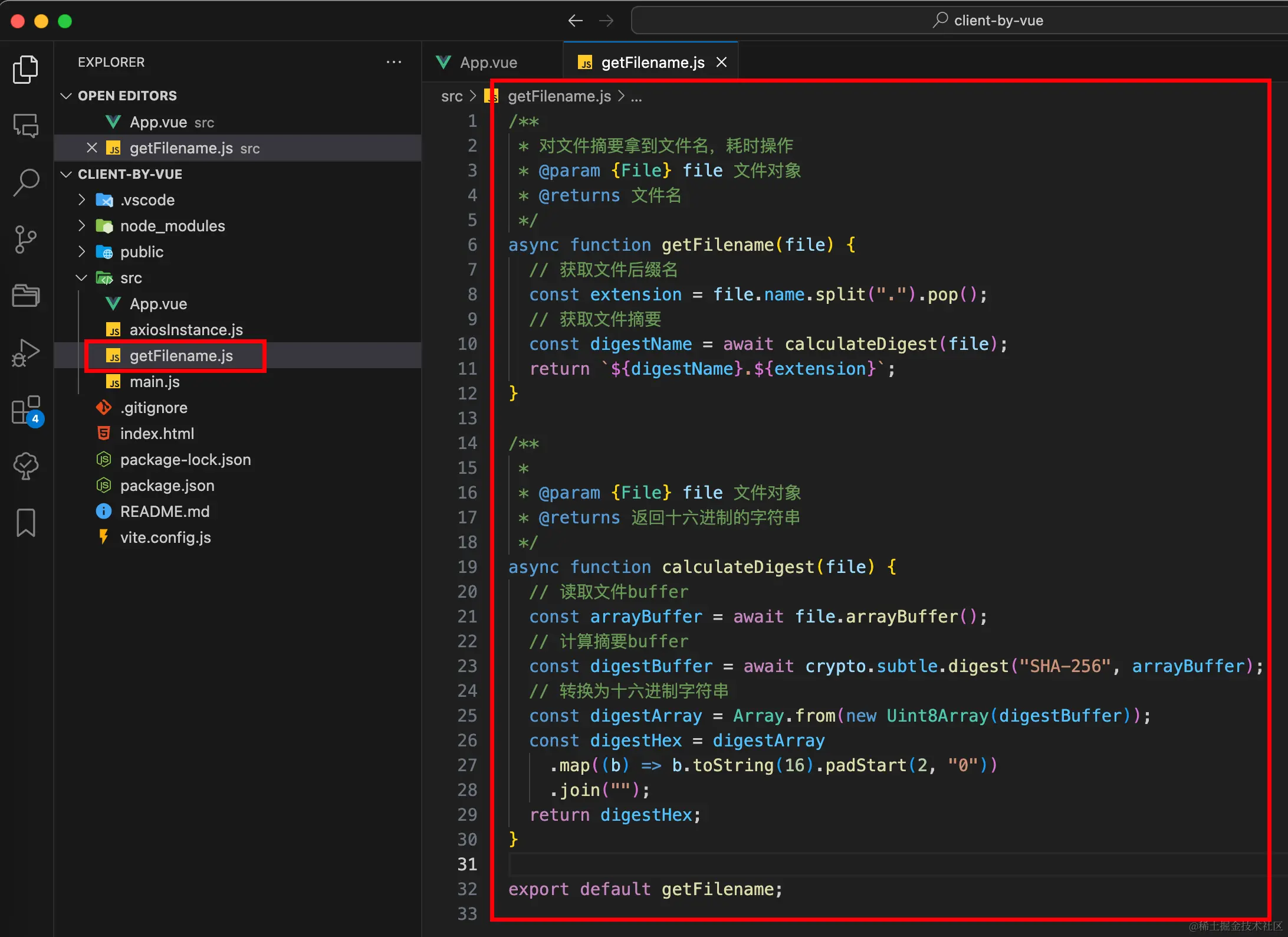
Task: Go back using the left arrow
Action: [x=575, y=21]
